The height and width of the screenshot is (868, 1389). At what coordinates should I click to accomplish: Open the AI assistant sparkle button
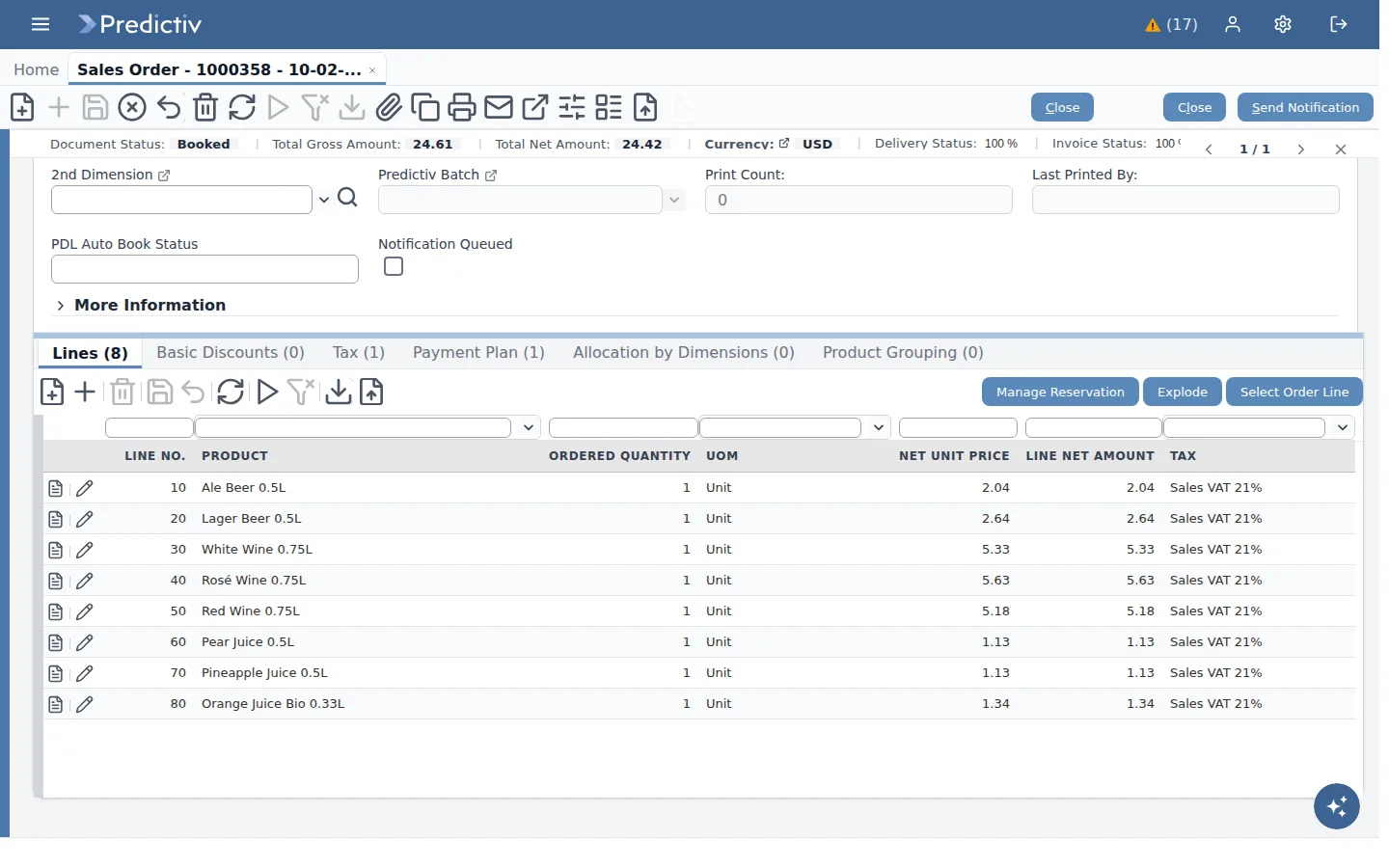1337,806
